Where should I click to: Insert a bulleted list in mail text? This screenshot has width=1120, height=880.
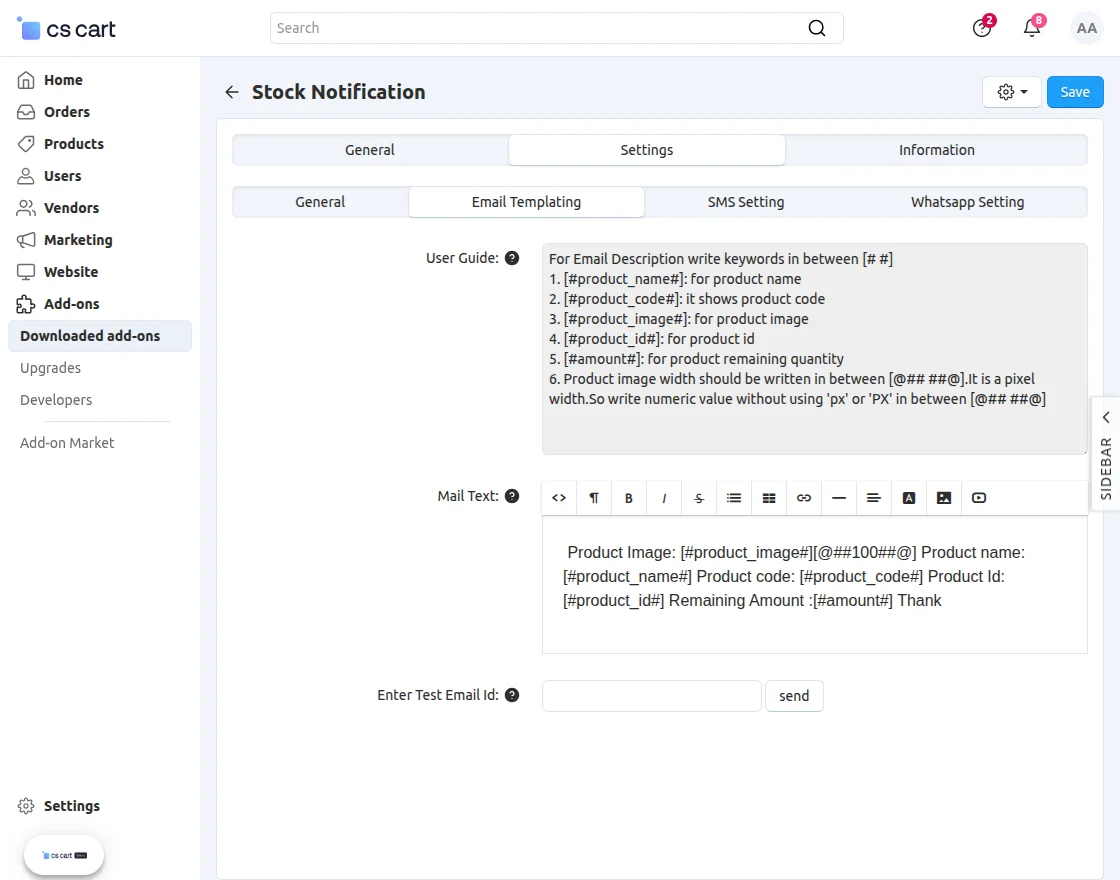click(733, 497)
